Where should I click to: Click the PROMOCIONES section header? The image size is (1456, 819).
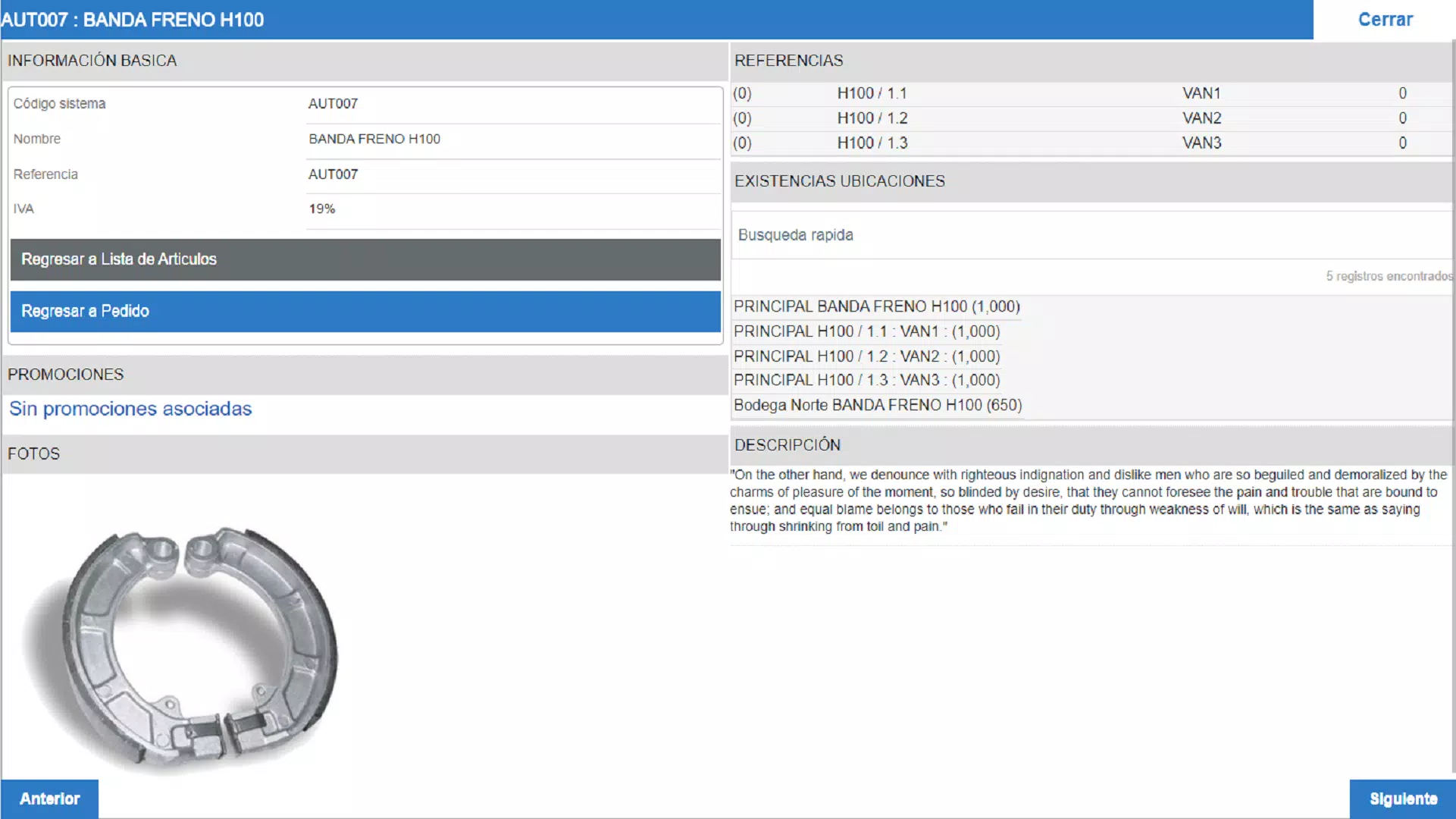(365, 375)
